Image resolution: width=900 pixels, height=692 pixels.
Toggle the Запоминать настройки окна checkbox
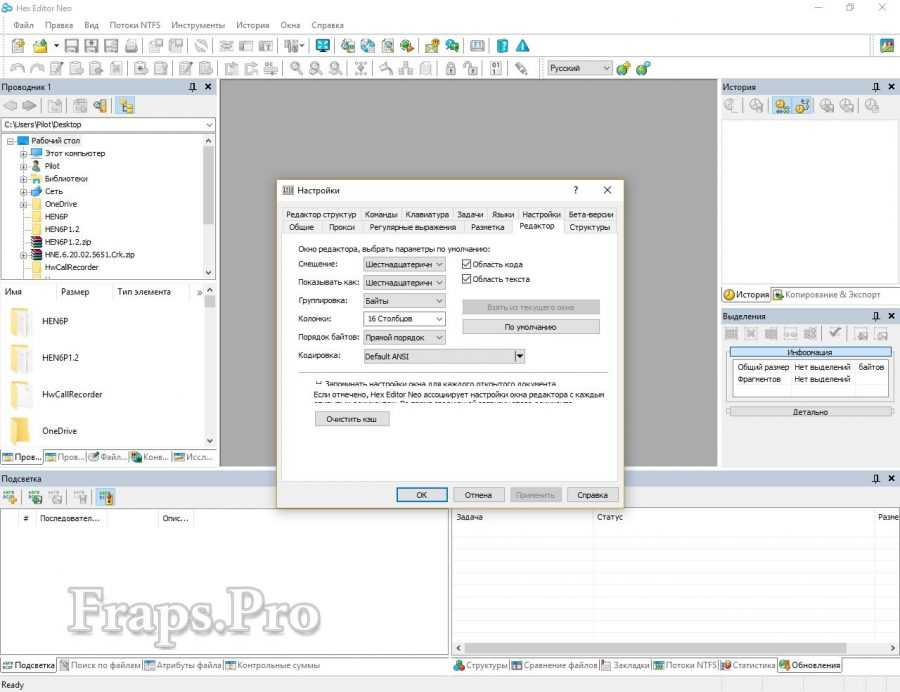tap(319, 383)
